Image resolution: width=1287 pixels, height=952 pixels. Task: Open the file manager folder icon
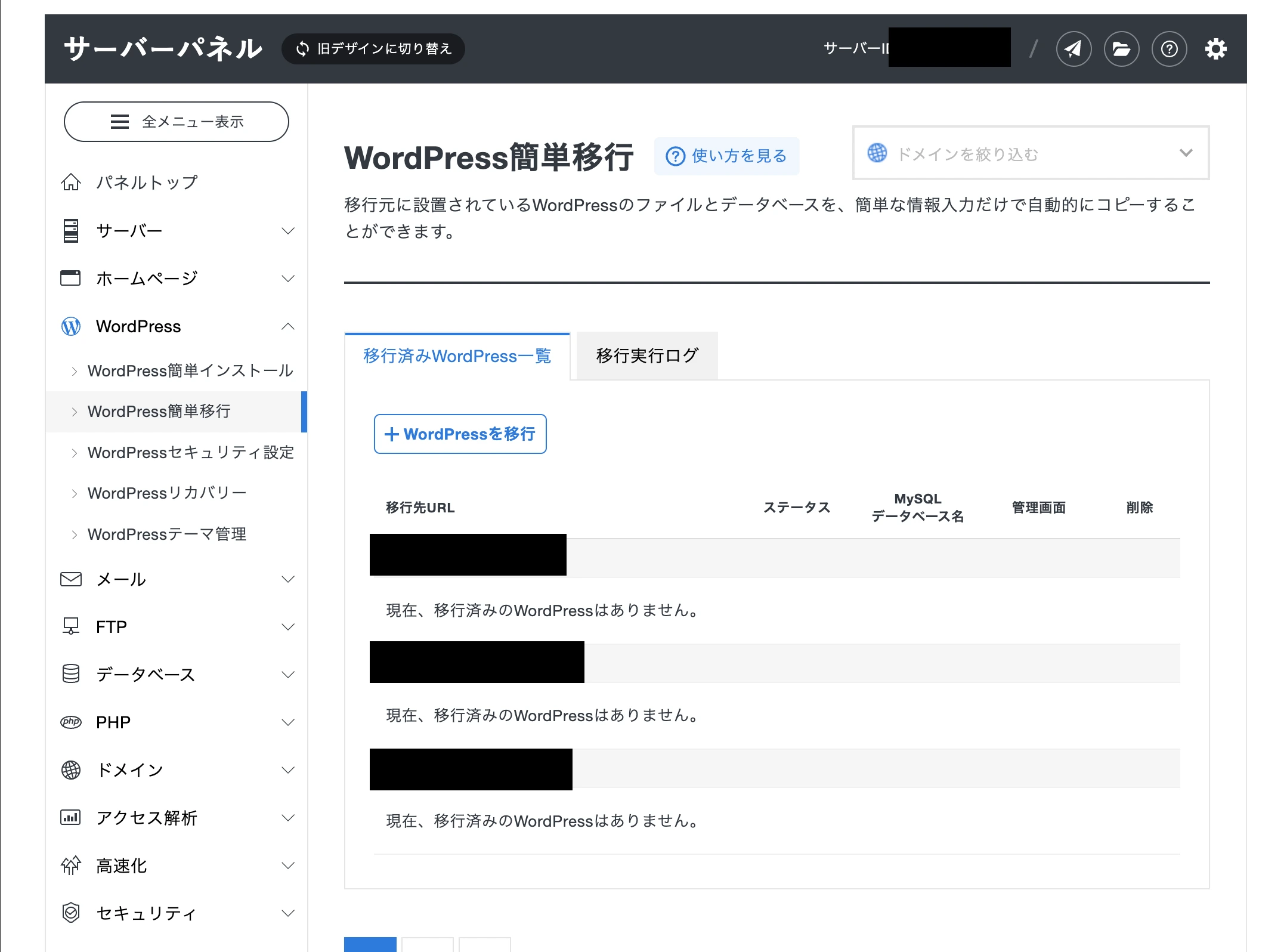point(1121,49)
